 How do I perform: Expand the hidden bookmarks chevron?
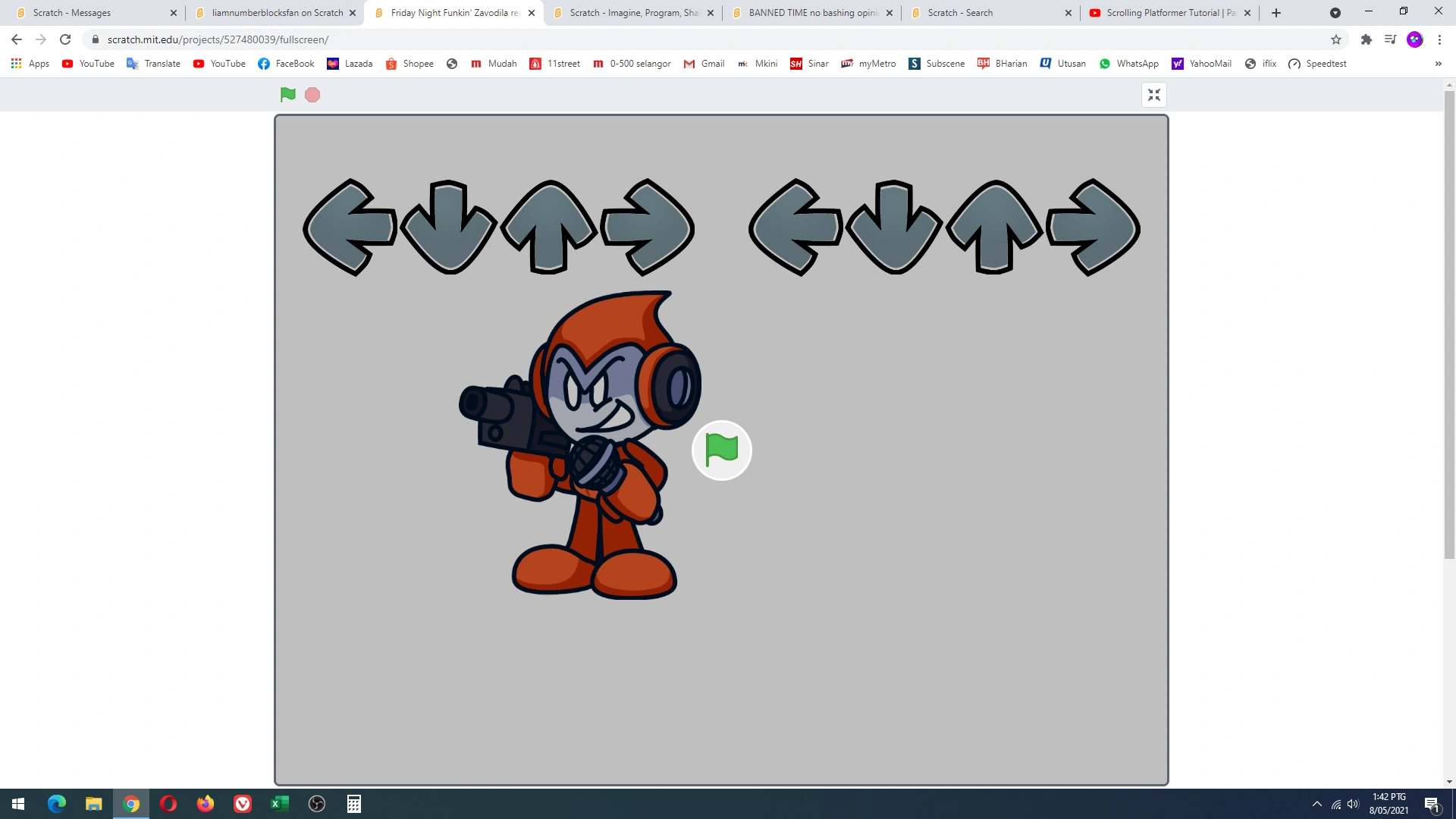(x=1438, y=64)
